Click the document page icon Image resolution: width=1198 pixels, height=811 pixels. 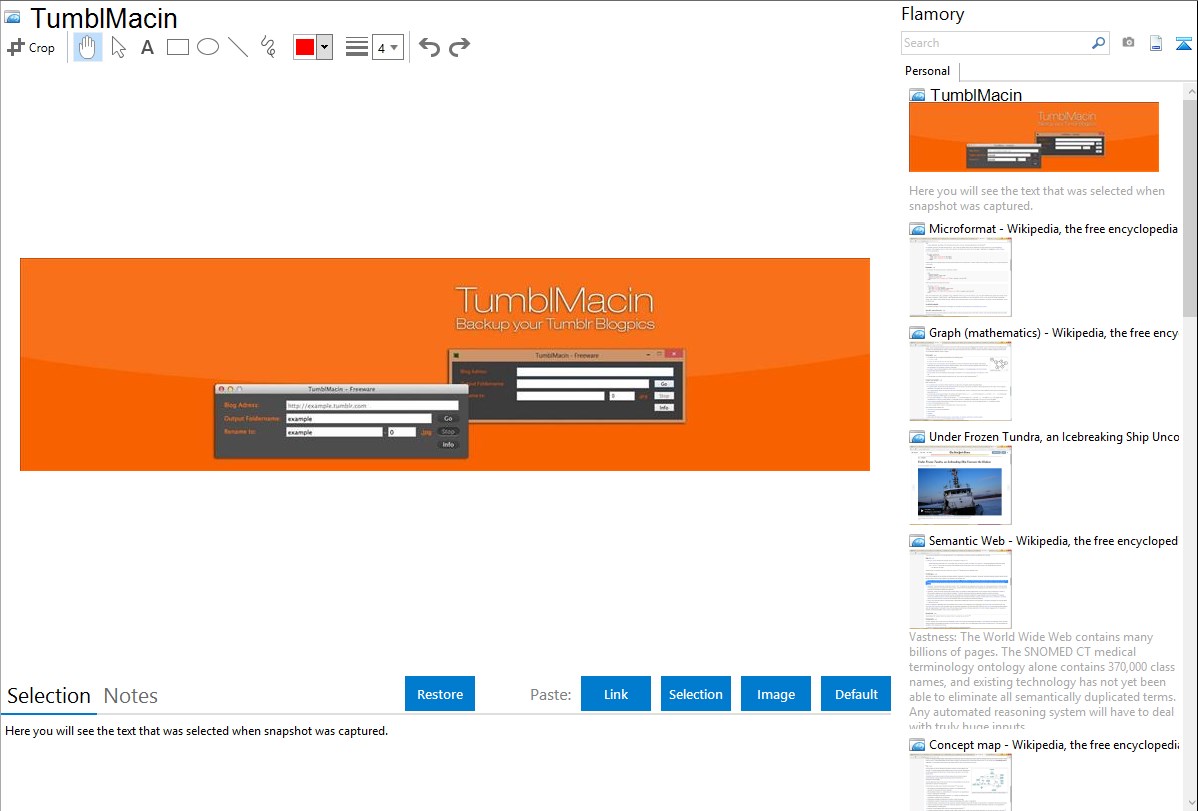point(1156,43)
